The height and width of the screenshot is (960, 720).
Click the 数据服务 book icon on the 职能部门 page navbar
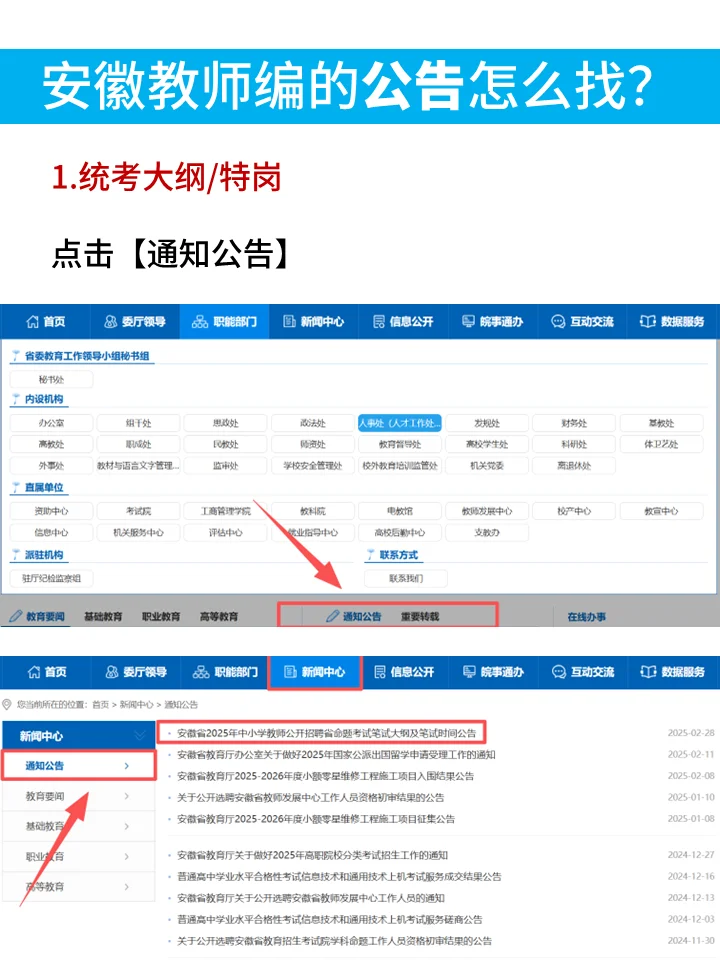[648, 321]
